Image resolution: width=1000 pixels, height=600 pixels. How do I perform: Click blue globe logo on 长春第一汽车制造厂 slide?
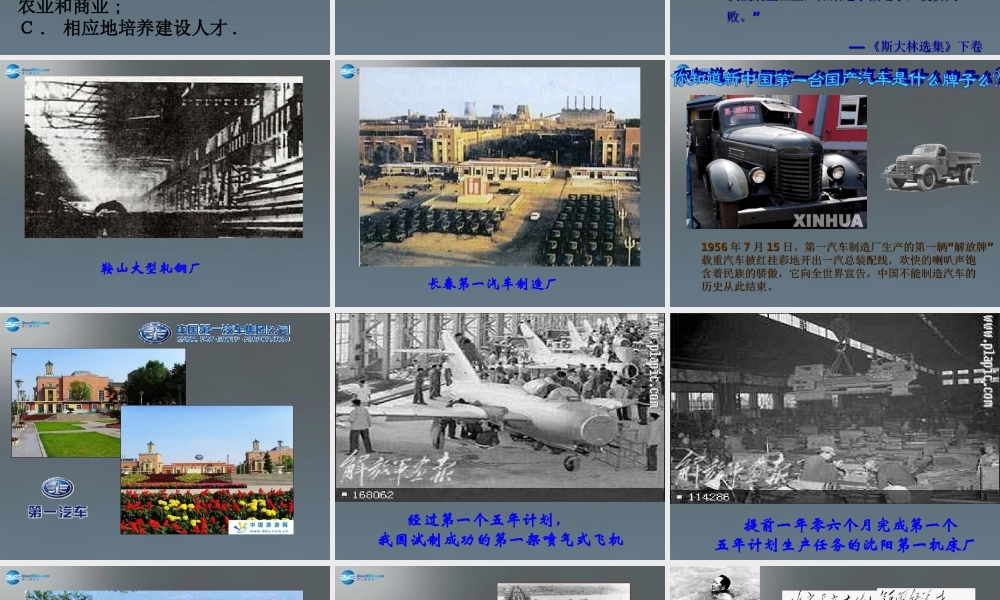tap(349, 71)
